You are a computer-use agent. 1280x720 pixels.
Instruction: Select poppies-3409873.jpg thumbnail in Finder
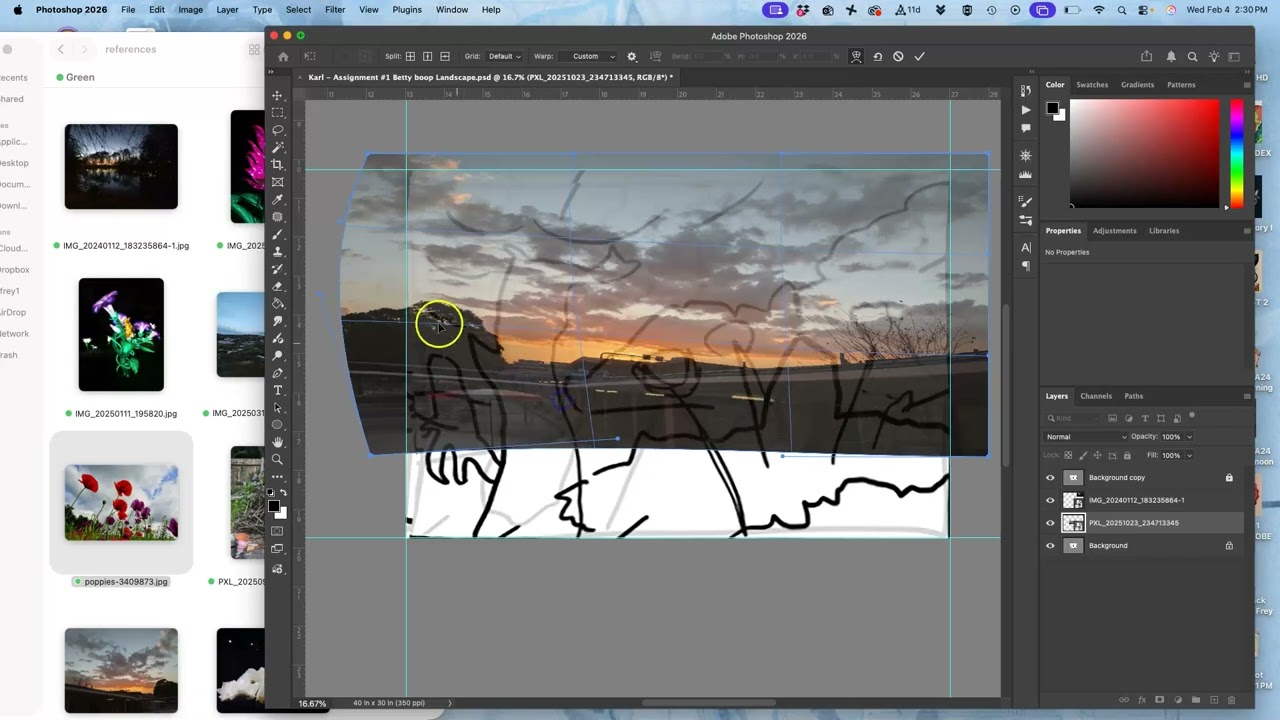pos(121,503)
